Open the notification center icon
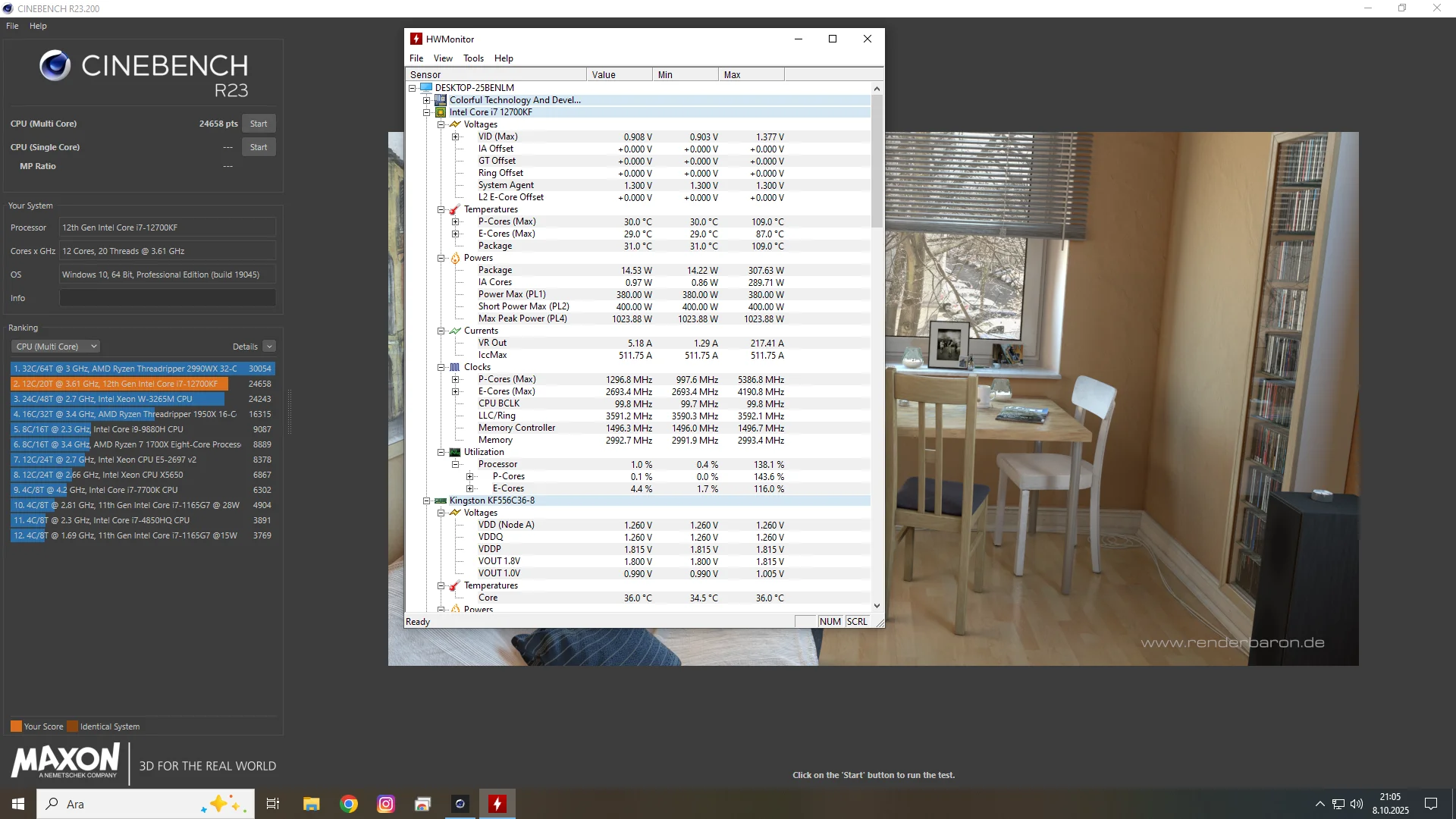Image resolution: width=1456 pixels, height=819 pixels. [1431, 804]
